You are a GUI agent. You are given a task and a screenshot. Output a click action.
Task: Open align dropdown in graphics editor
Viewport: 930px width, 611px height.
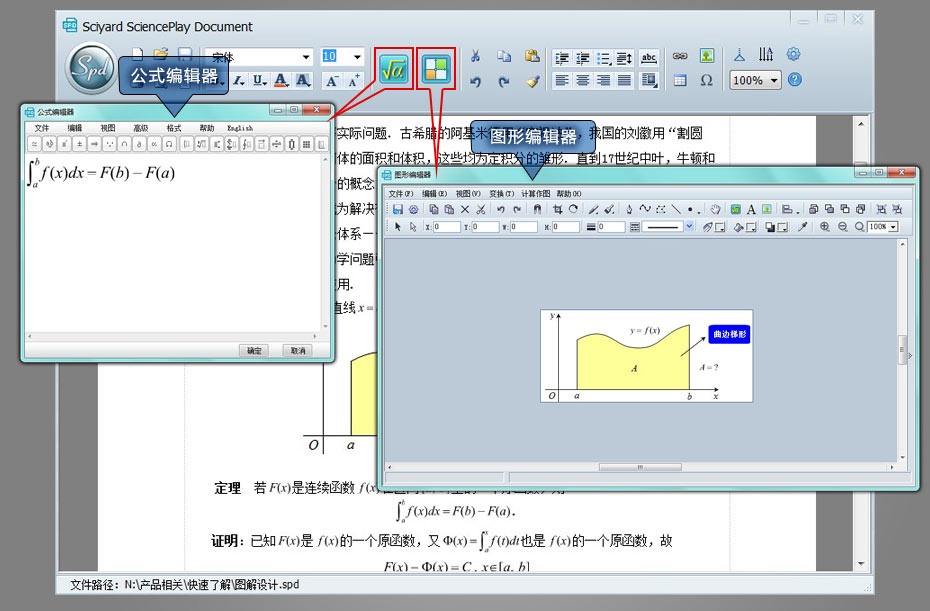790,209
